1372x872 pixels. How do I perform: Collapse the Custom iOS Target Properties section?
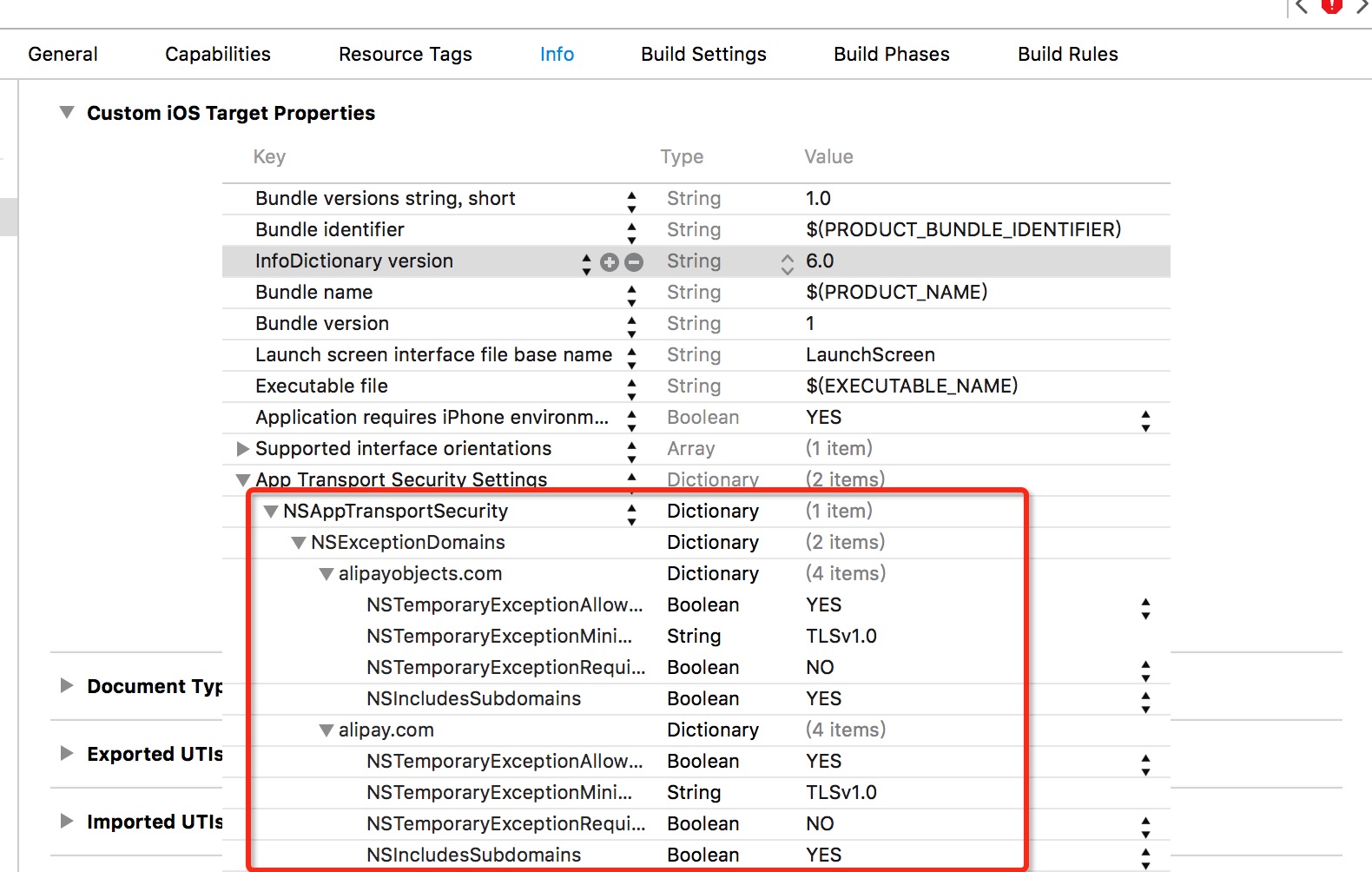[67, 113]
